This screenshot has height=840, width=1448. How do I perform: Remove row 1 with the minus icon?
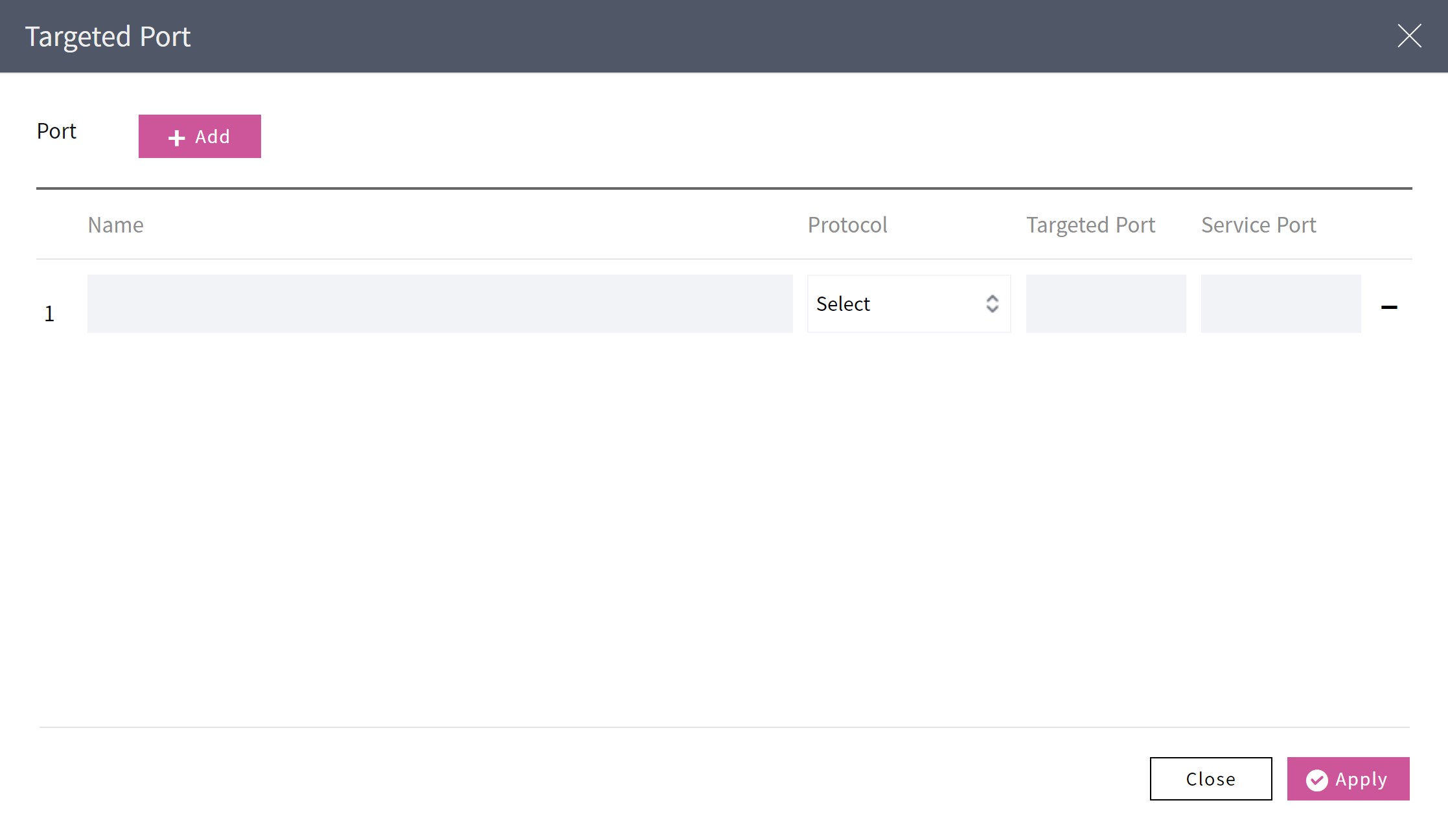(1389, 307)
